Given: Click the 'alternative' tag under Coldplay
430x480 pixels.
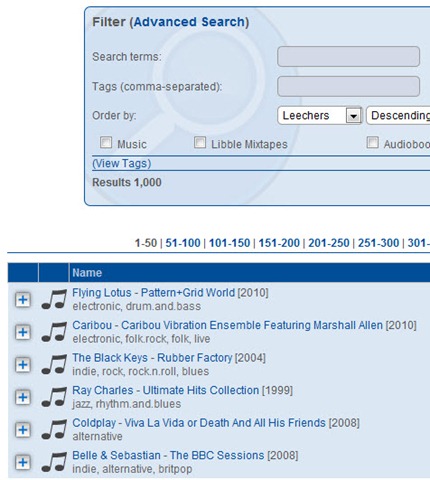Looking at the screenshot, I should tap(97, 436).
